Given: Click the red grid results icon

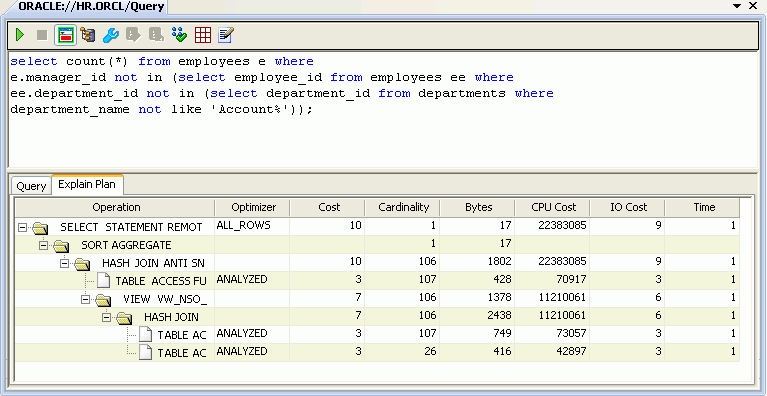Looking at the screenshot, I should pyautogui.click(x=203, y=35).
